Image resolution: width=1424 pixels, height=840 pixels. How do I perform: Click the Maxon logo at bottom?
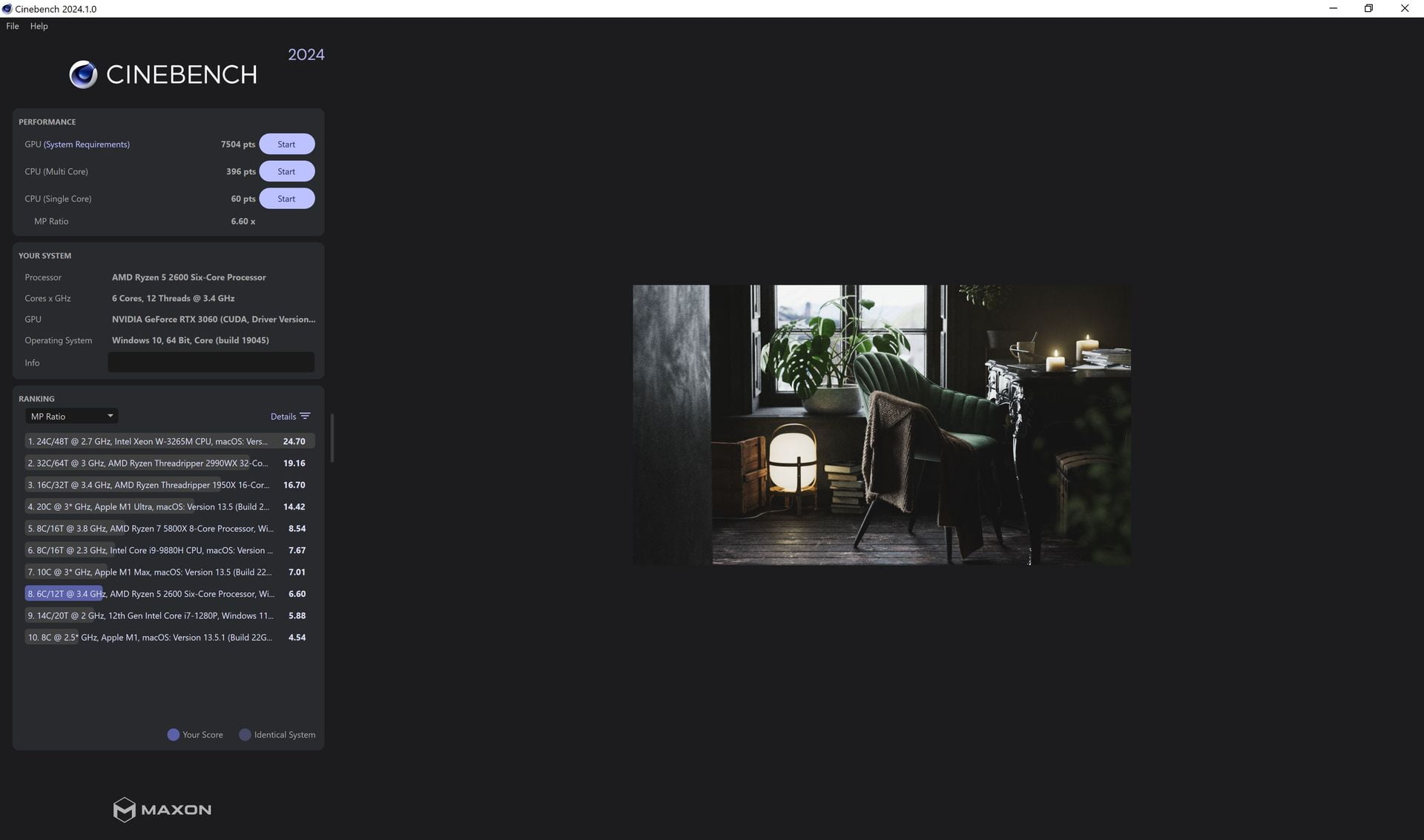point(162,810)
